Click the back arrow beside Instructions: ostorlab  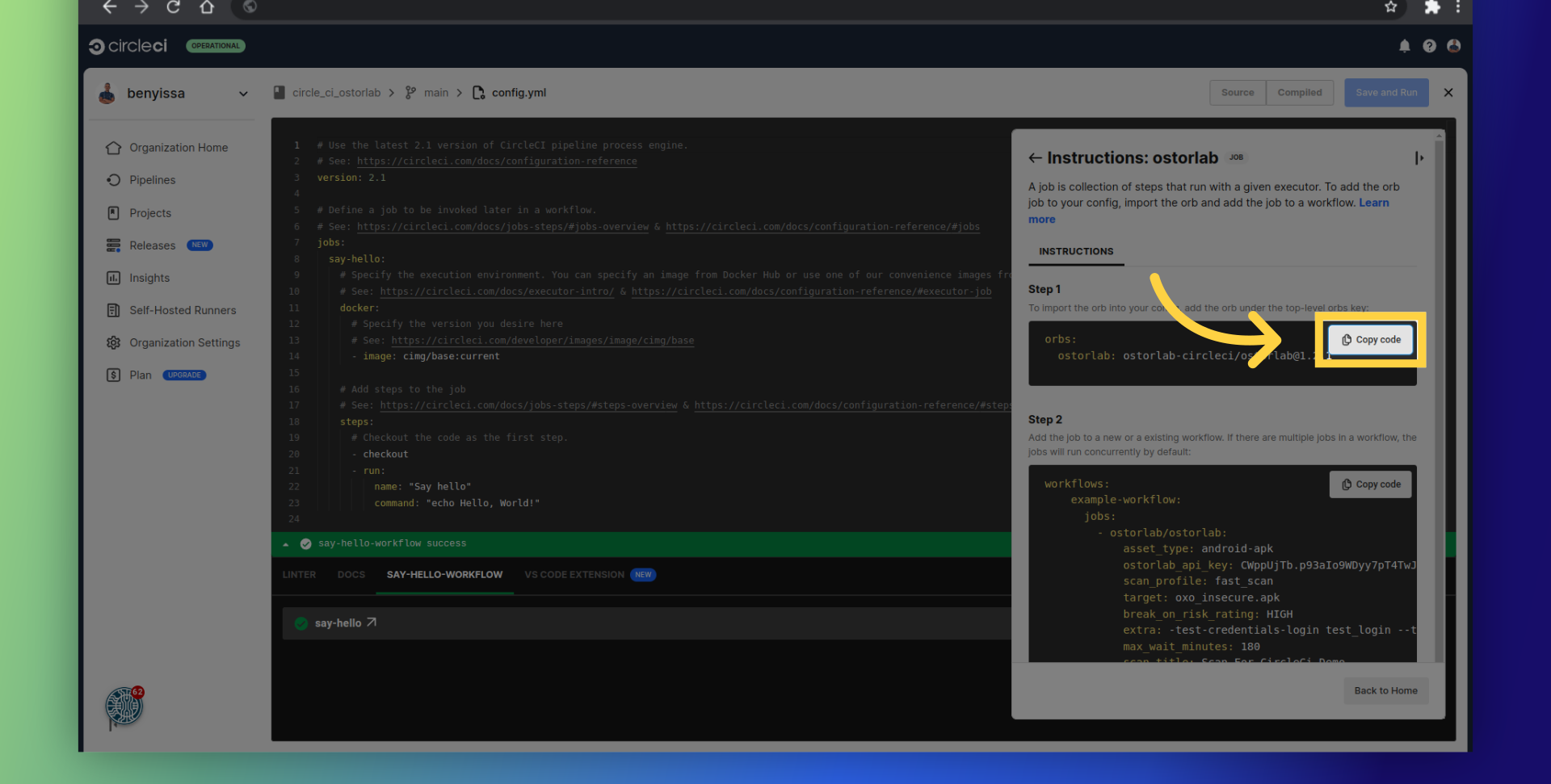[1035, 158]
